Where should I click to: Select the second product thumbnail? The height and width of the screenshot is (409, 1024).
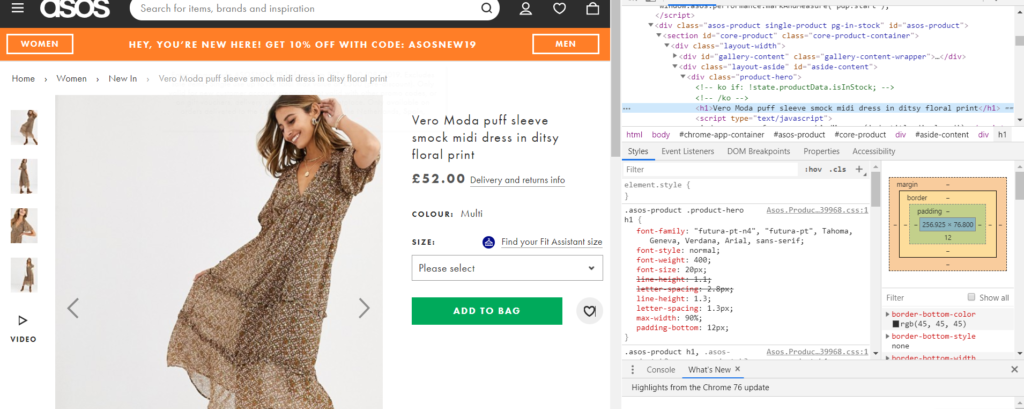(24, 176)
